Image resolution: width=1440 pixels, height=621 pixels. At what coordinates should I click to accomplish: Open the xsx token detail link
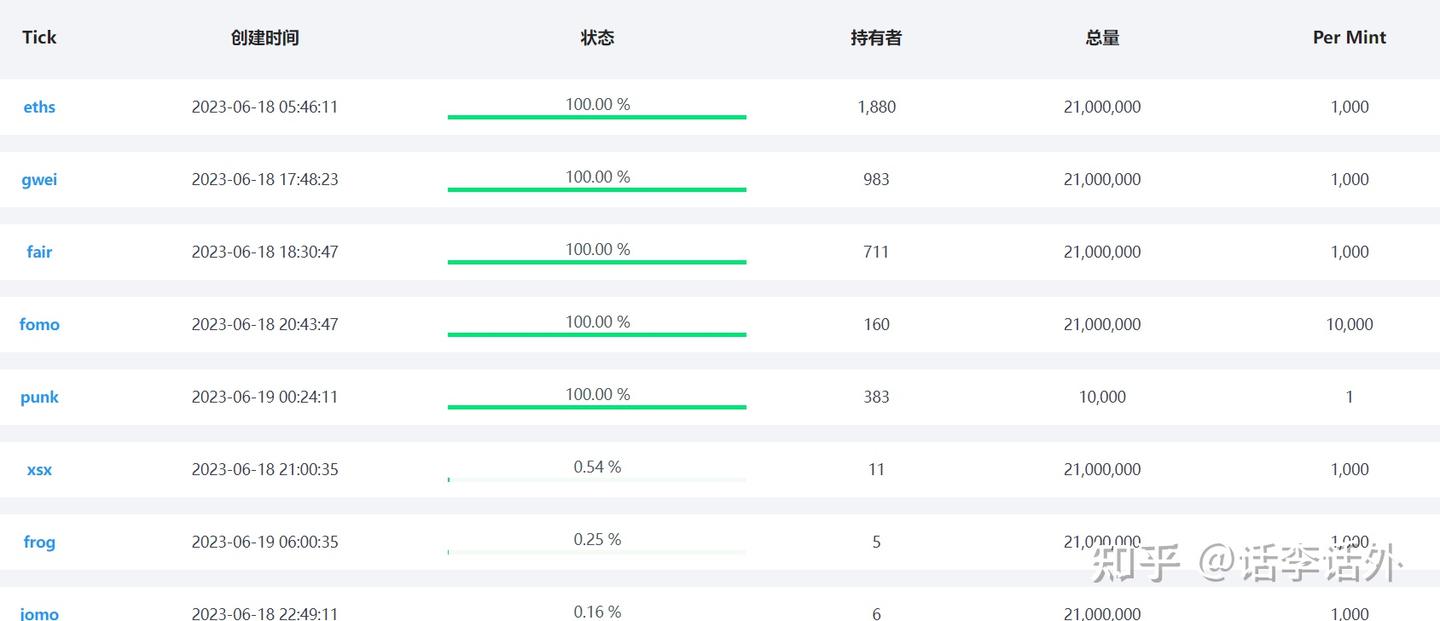point(39,469)
